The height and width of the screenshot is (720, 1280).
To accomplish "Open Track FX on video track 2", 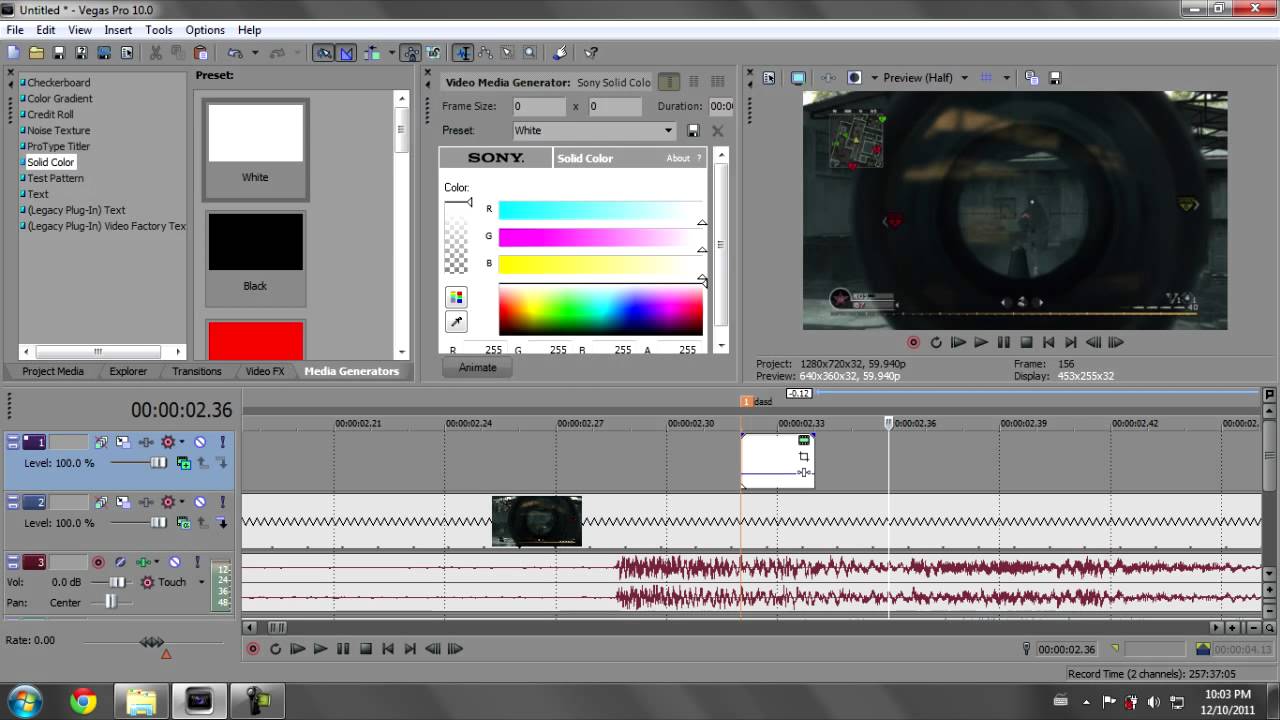I will 146,502.
